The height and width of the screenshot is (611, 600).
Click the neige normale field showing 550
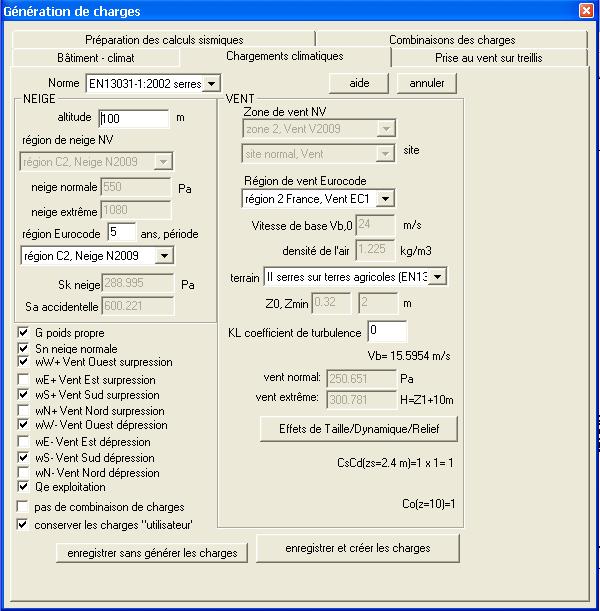[x=136, y=187]
